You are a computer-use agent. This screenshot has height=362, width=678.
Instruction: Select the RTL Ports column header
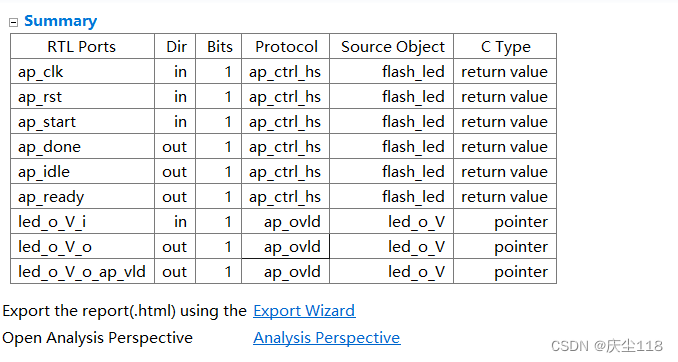[x=82, y=46]
